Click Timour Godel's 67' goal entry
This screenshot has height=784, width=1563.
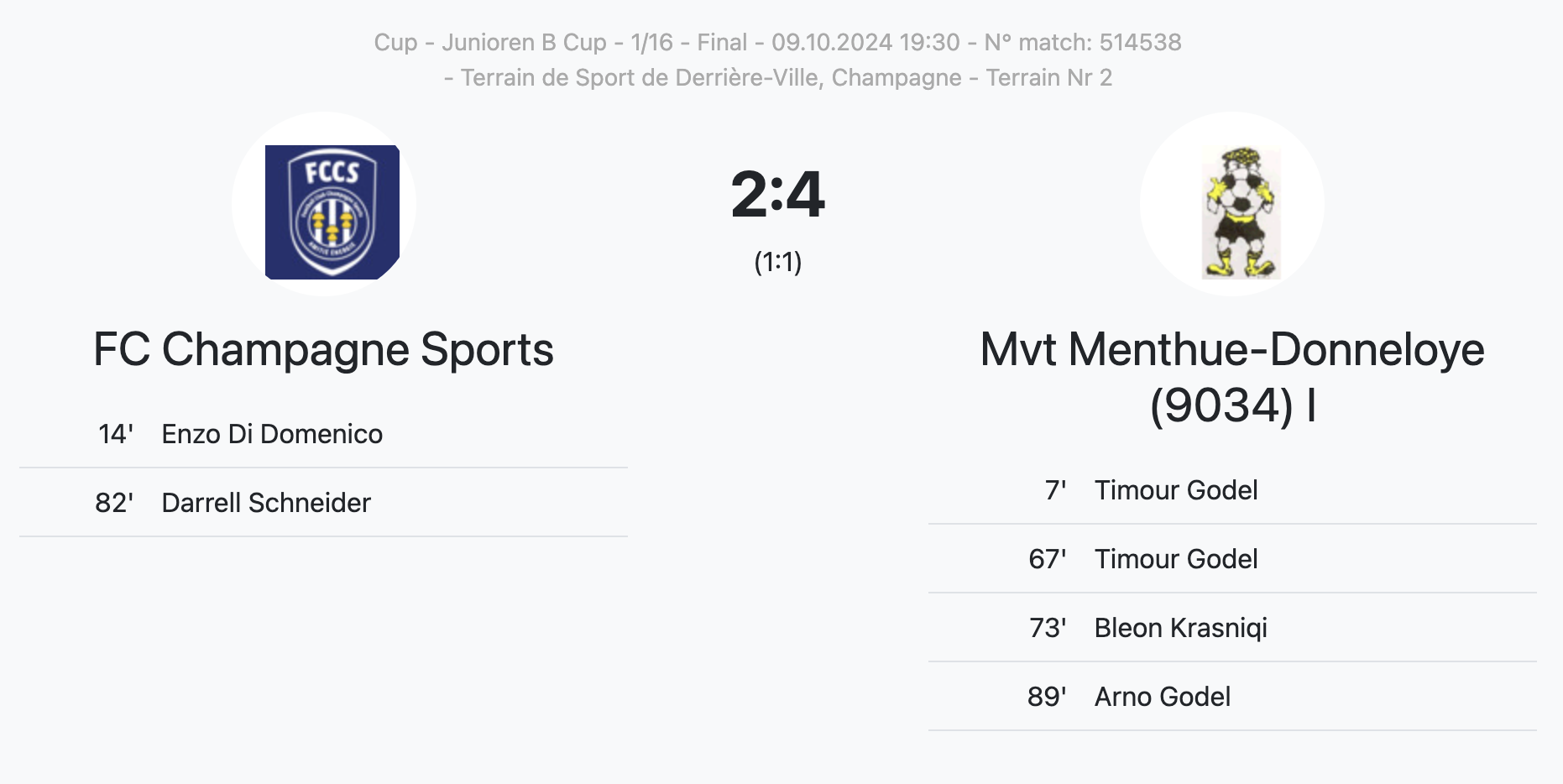click(x=1232, y=559)
